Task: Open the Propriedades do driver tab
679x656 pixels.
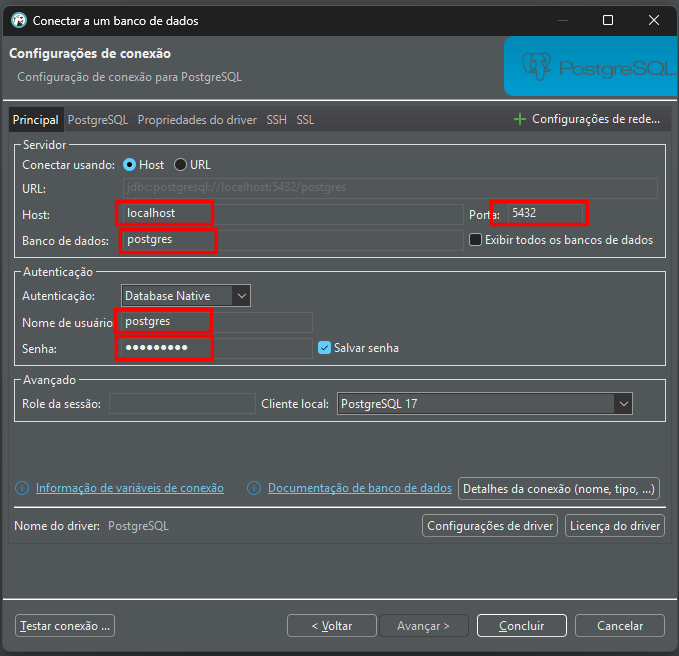Action: 197,120
